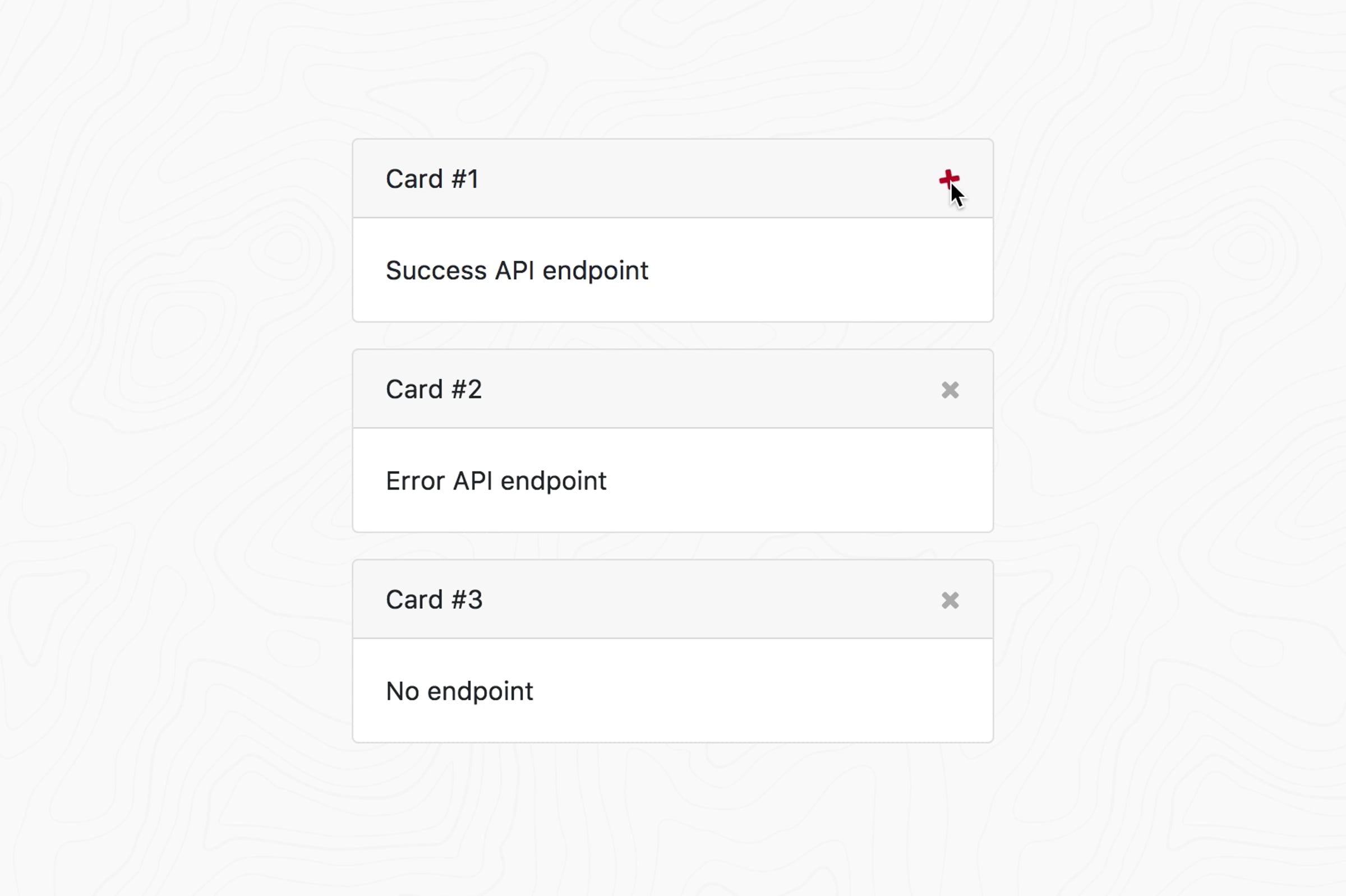Dismiss Card #1 with its red close icon
This screenshot has width=1346, height=896.
pyautogui.click(x=949, y=179)
